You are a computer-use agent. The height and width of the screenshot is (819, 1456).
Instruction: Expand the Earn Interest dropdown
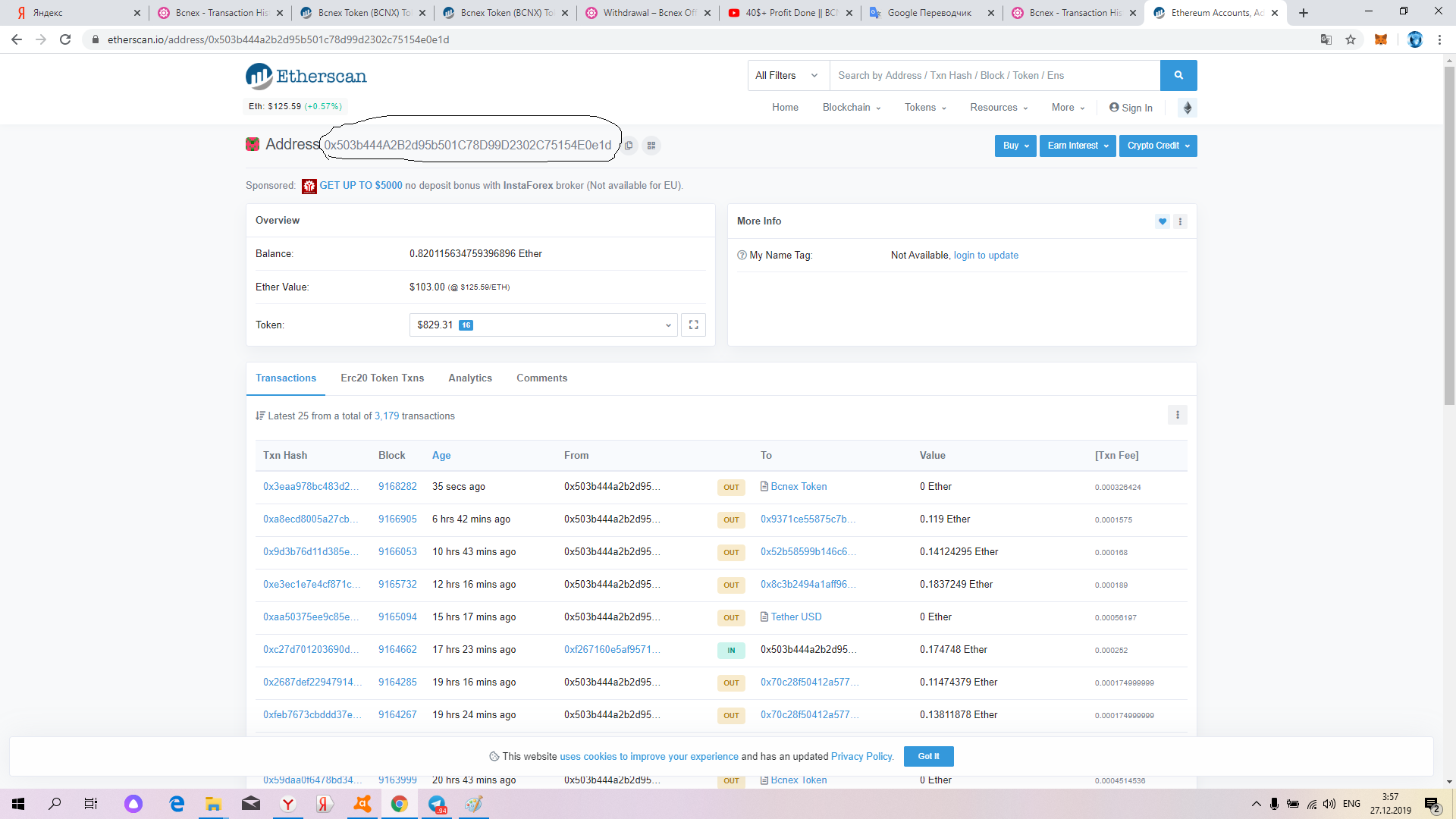(x=1078, y=146)
